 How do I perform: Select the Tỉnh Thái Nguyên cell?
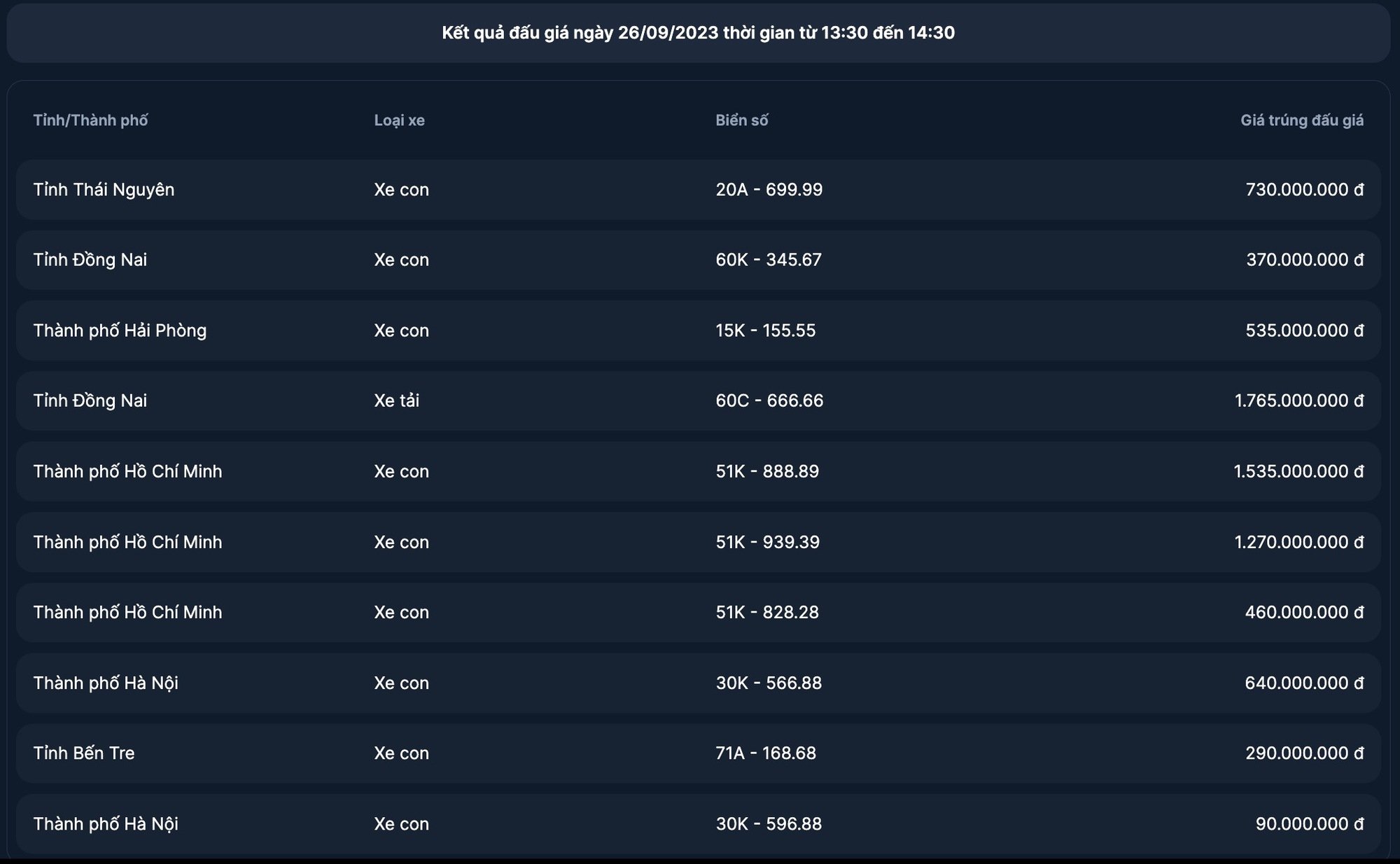tap(104, 190)
